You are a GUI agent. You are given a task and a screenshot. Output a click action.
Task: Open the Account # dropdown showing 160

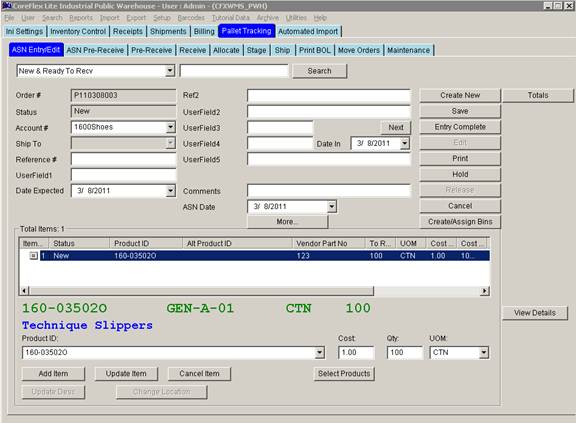coord(170,127)
